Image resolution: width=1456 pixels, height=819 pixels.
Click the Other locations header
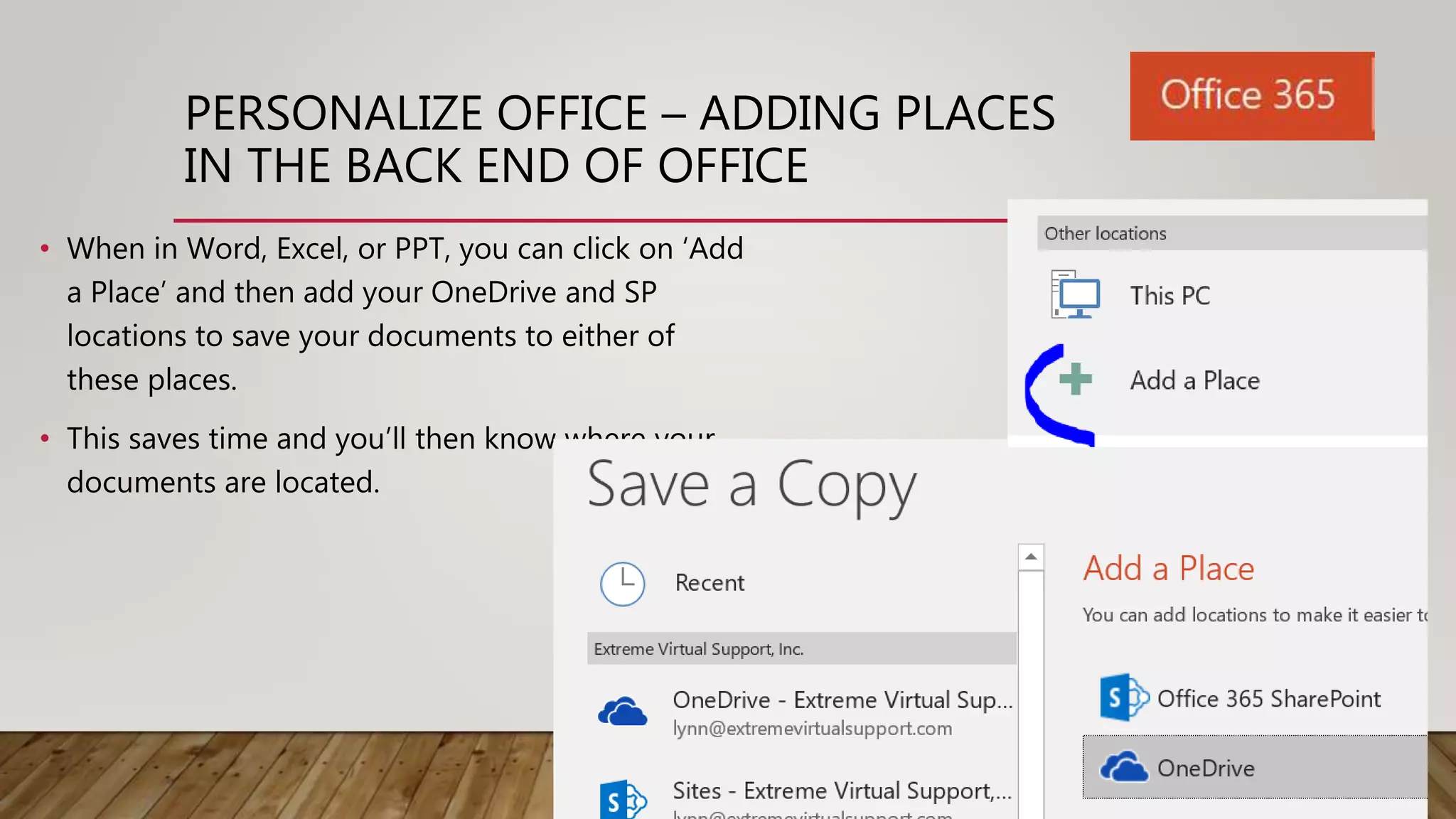click(1232, 233)
